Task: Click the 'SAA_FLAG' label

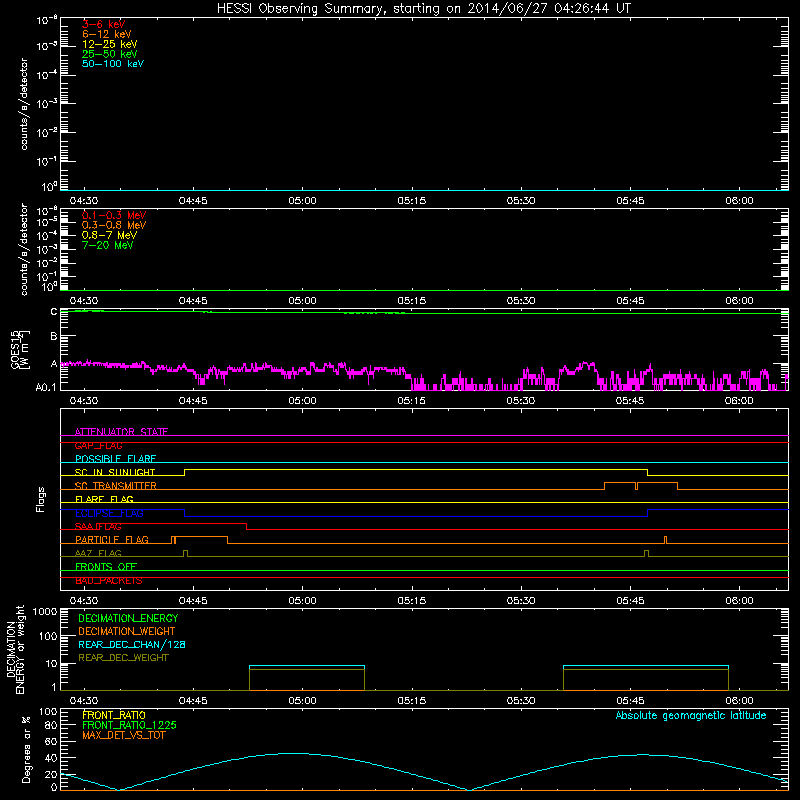Action: click(98, 527)
